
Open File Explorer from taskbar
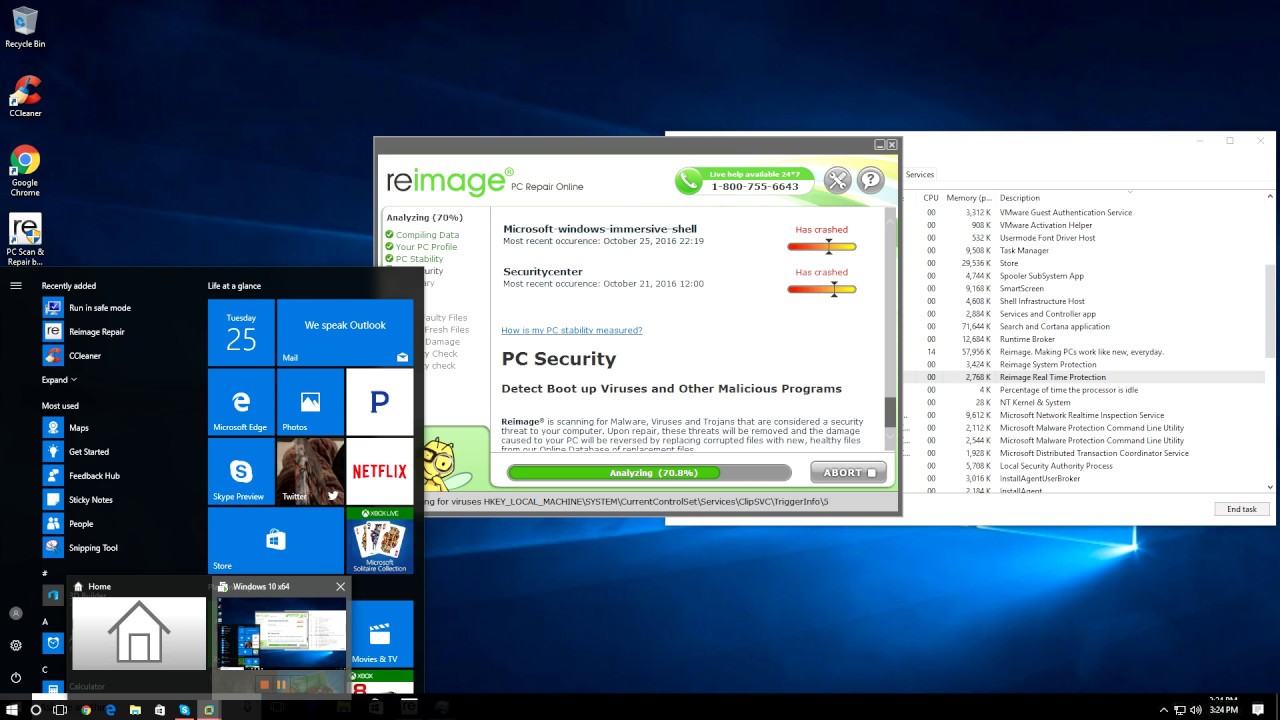pyautogui.click(x=135, y=709)
